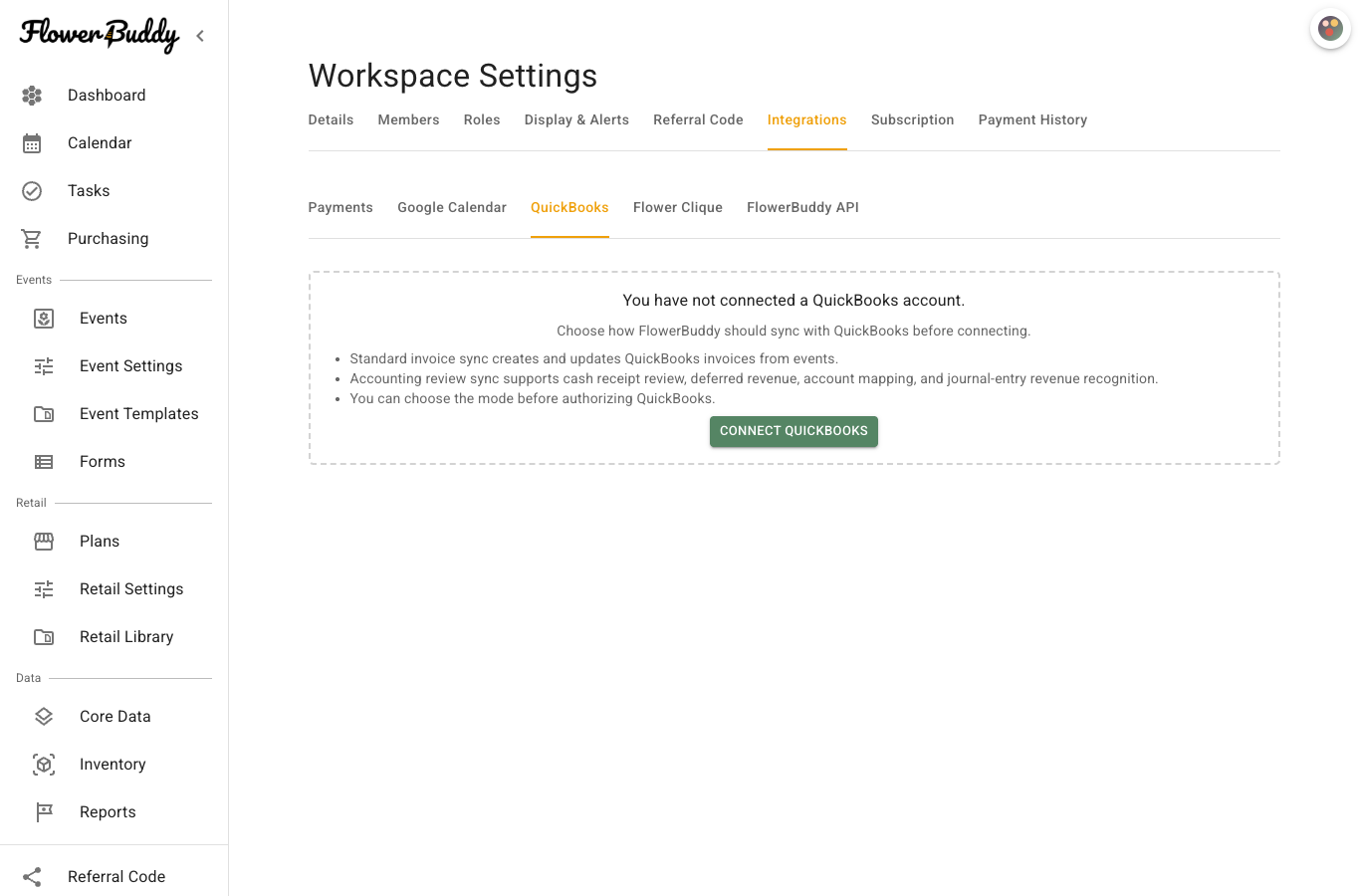The width and height of the screenshot is (1359, 896).
Task: Go to the FlowerBuddy API sub-tab
Action: 802,207
